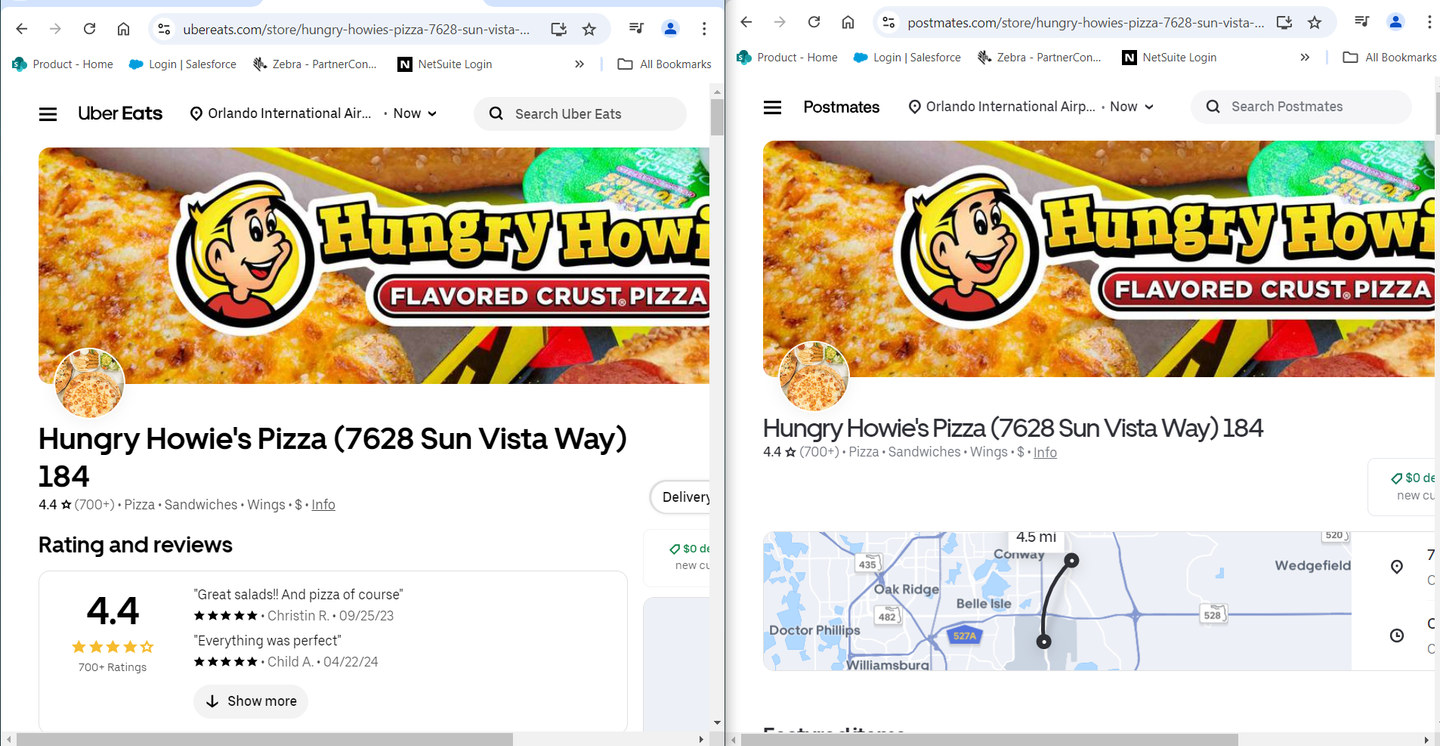This screenshot has height=746, width=1440.
Task: Open Login | Salesforce bookmark in Postmates window
Action: click(x=908, y=57)
